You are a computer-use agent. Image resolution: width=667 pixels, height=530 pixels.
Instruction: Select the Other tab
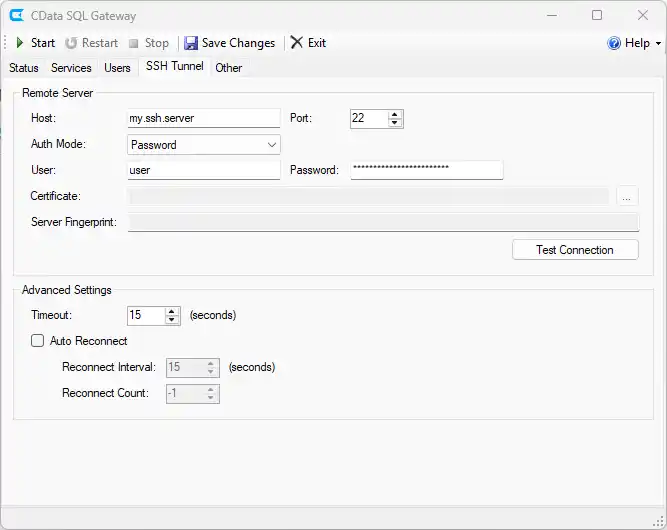click(229, 68)
